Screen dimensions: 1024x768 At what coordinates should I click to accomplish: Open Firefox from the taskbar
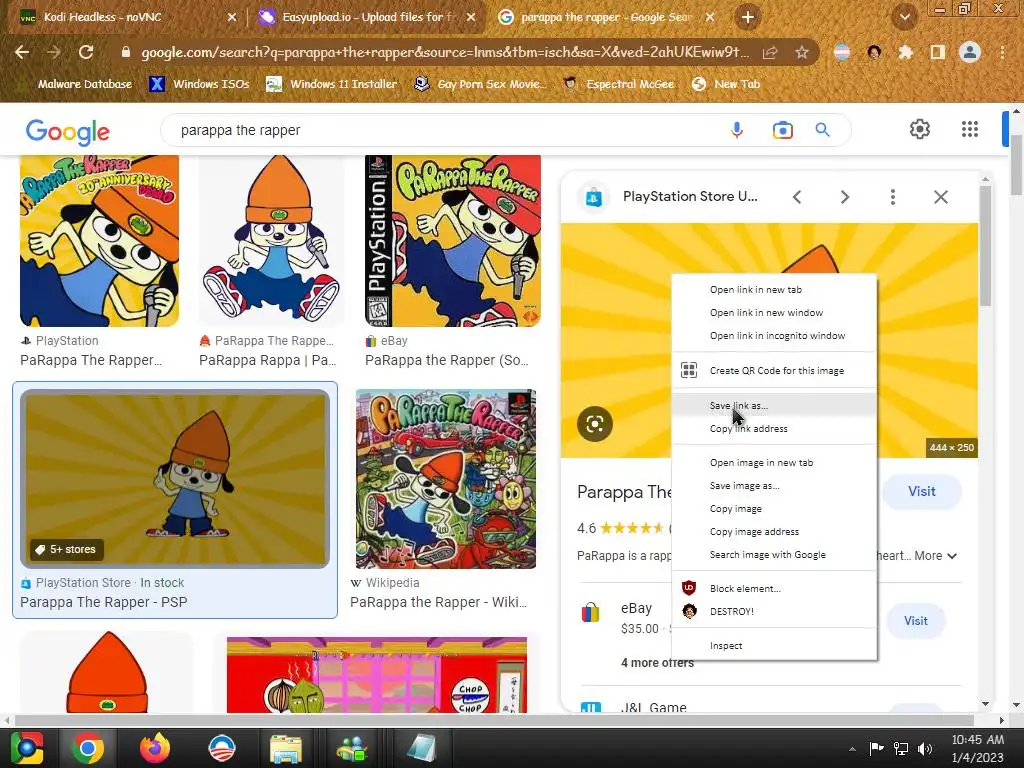155,748
